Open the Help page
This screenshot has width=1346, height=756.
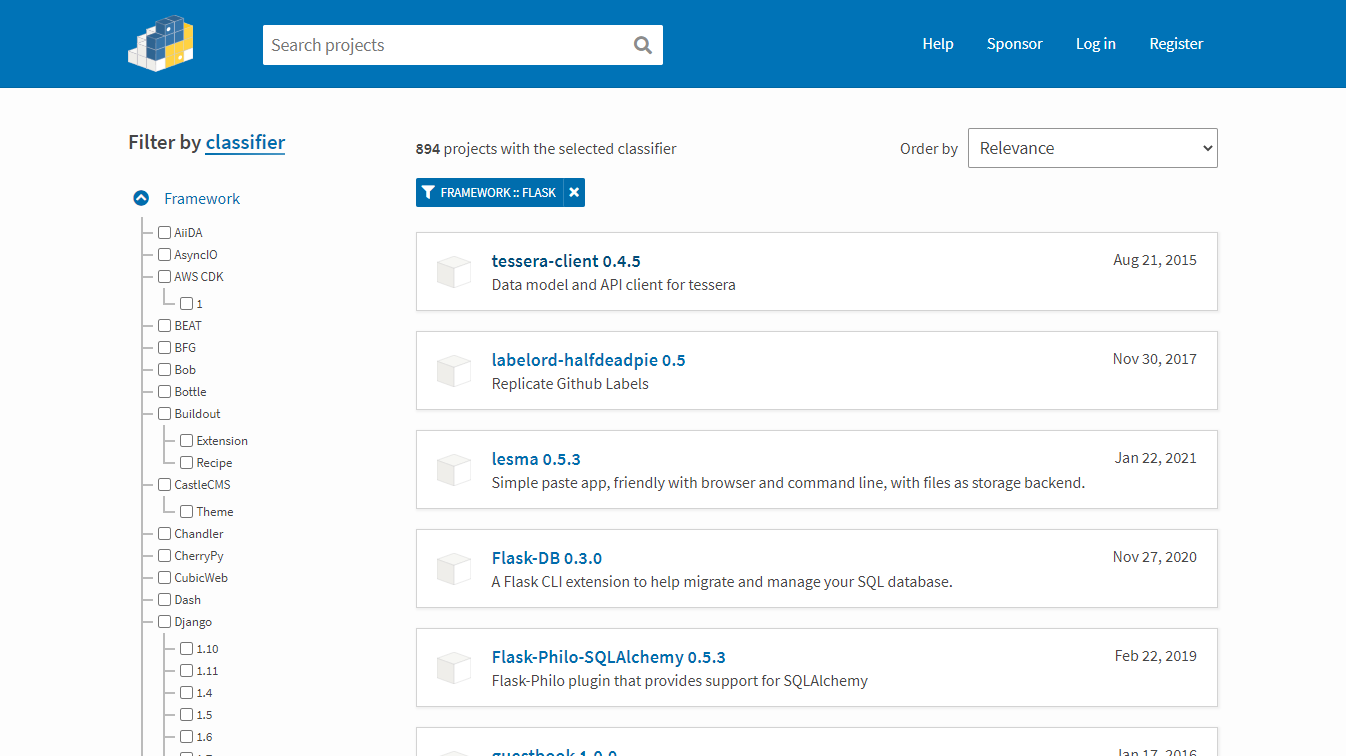click(938, 43)
